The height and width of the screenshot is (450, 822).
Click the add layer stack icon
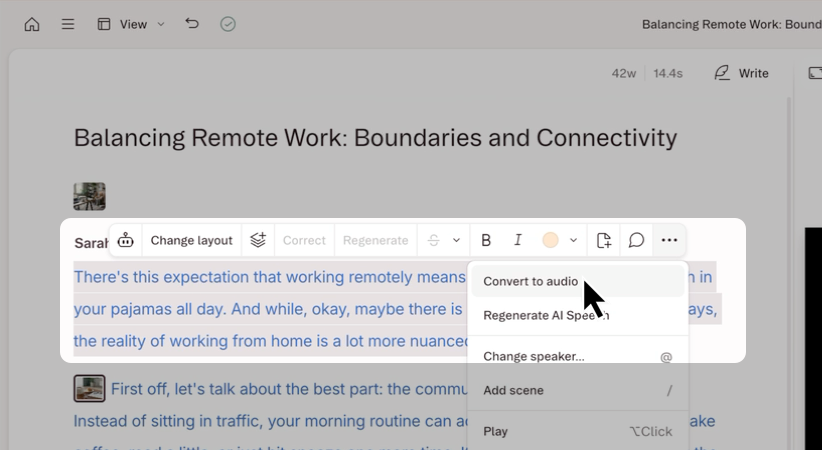click(x=258, y=240)
